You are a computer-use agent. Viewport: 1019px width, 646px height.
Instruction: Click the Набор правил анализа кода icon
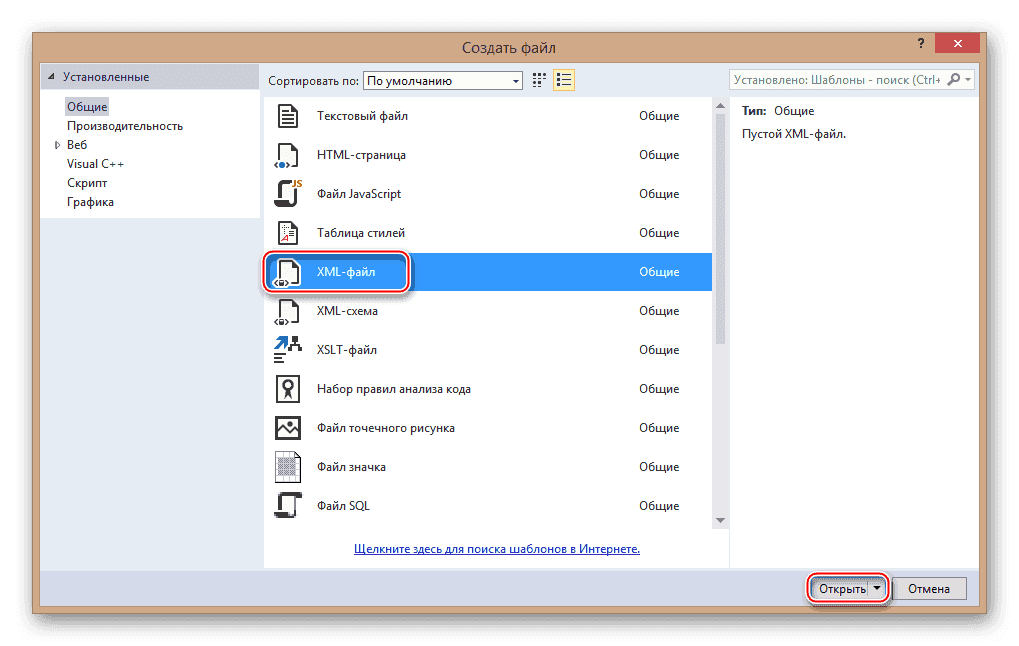click(x=287, y=388)
